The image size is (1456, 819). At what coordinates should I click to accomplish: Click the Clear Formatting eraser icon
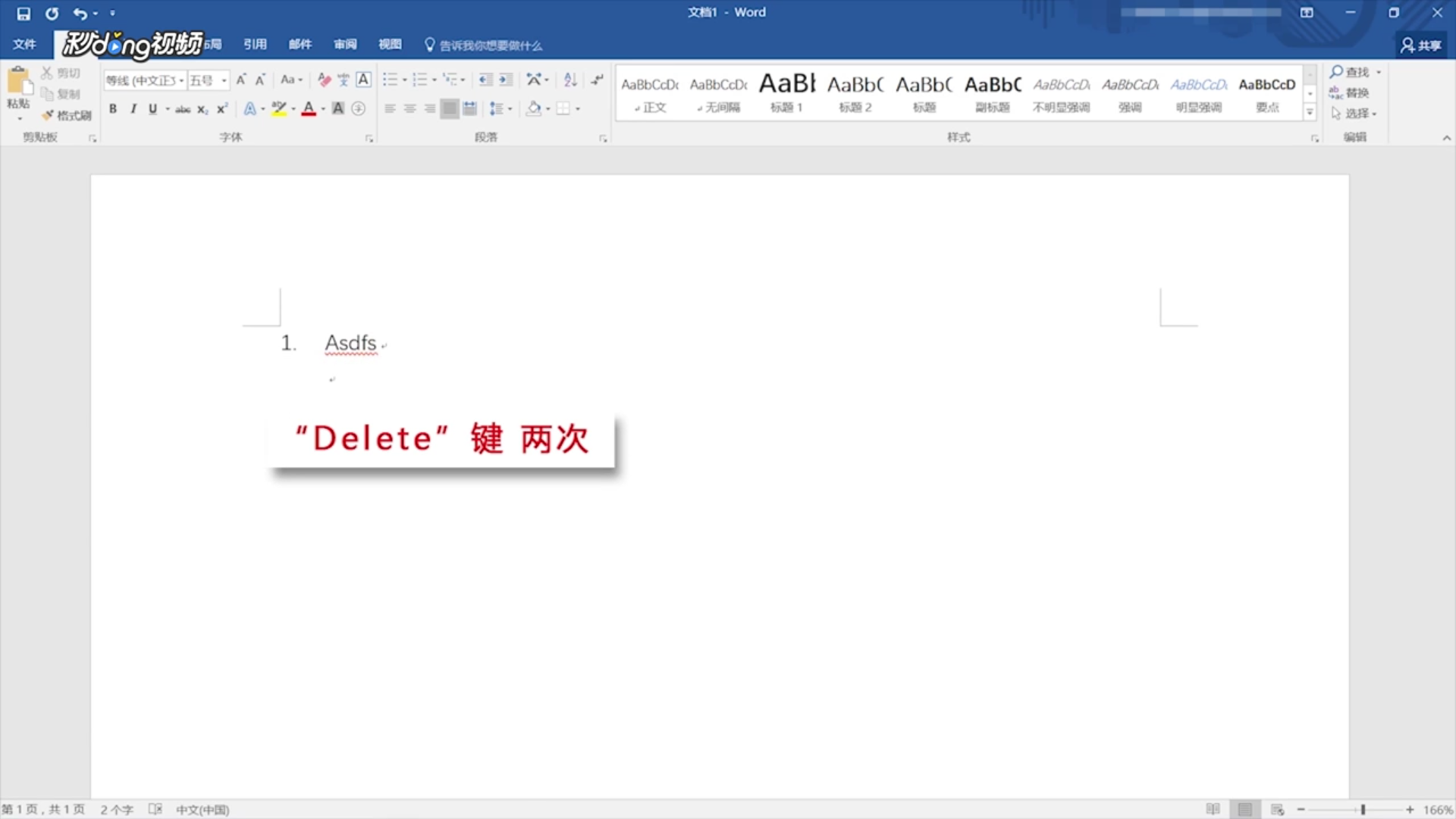(x=325, y=80)
